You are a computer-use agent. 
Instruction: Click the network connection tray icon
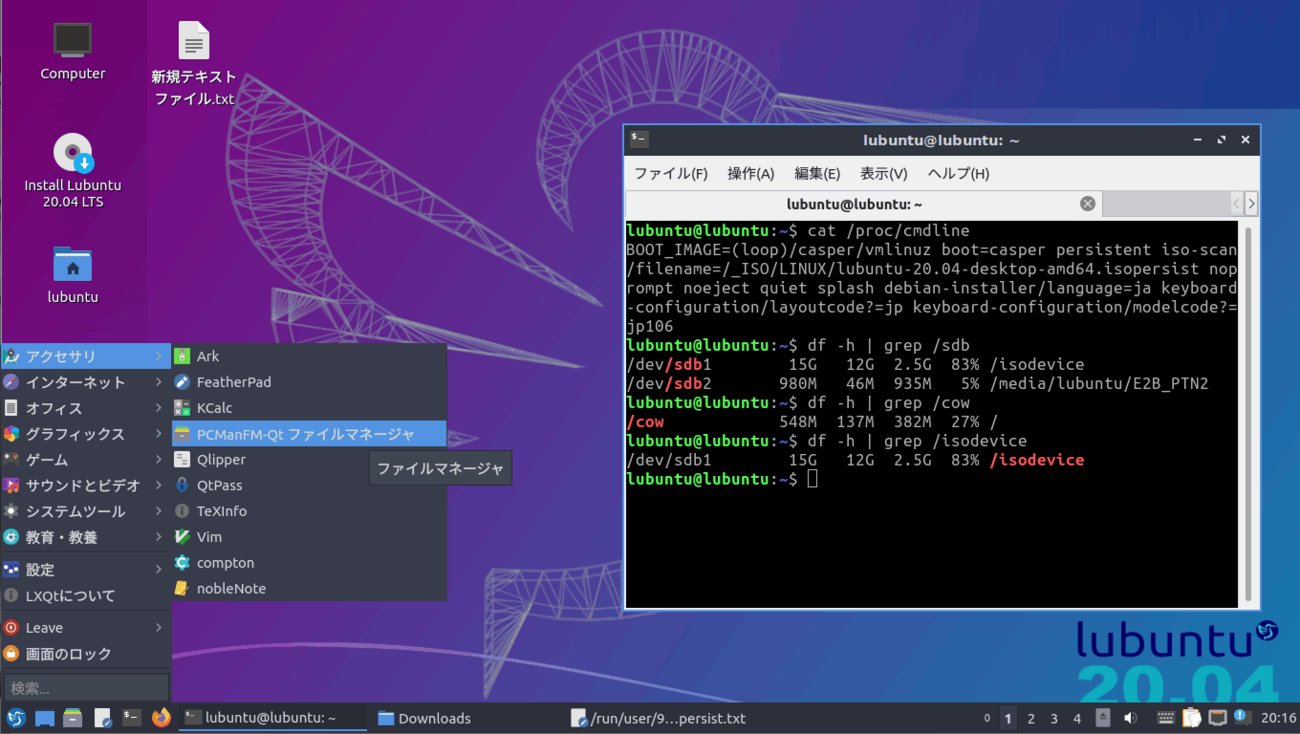(1217, 718)
